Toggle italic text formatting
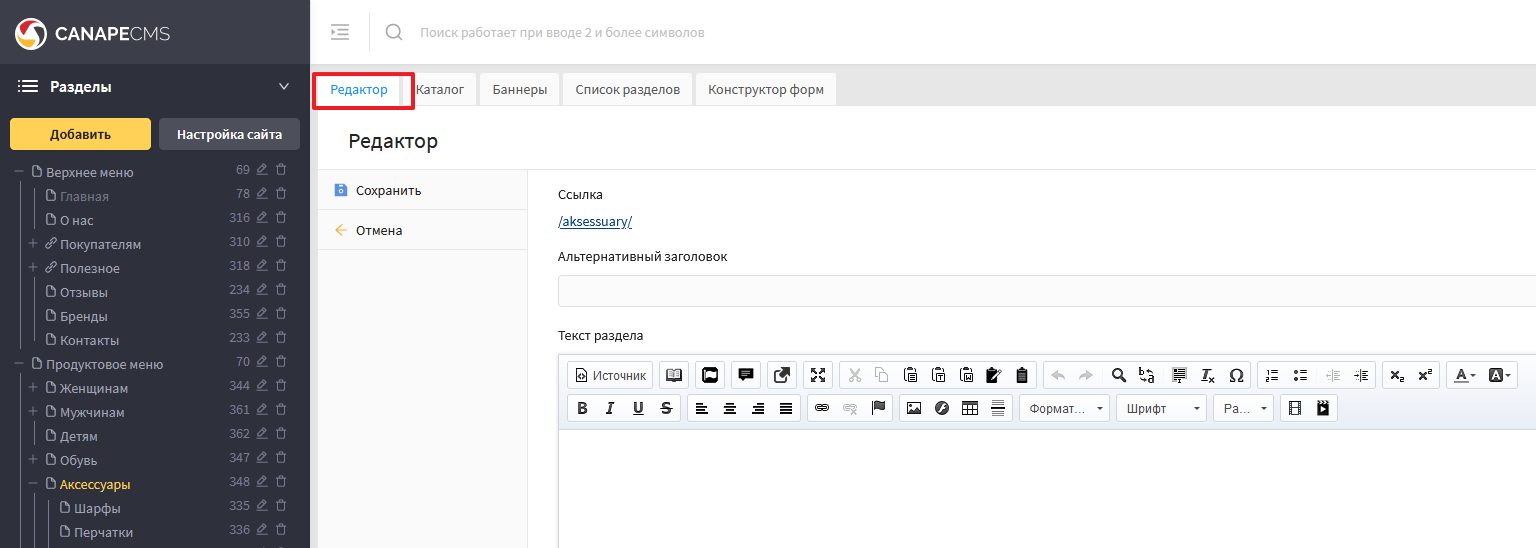The image size is (1536, 548). [610, 408]
